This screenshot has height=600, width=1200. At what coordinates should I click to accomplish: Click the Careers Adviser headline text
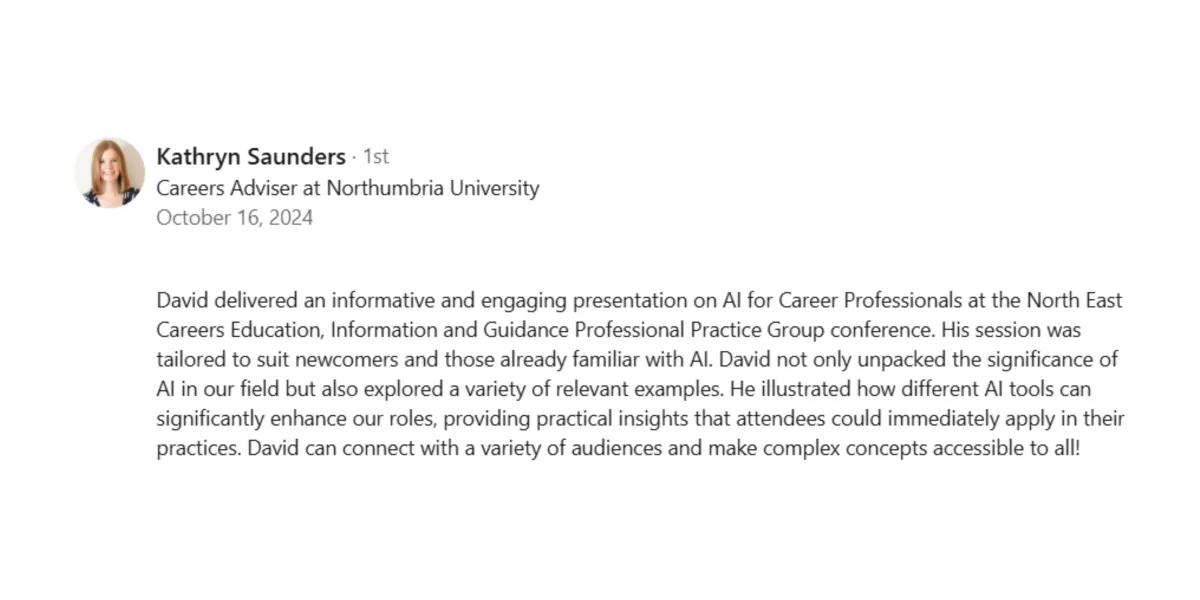pos(347,188)
